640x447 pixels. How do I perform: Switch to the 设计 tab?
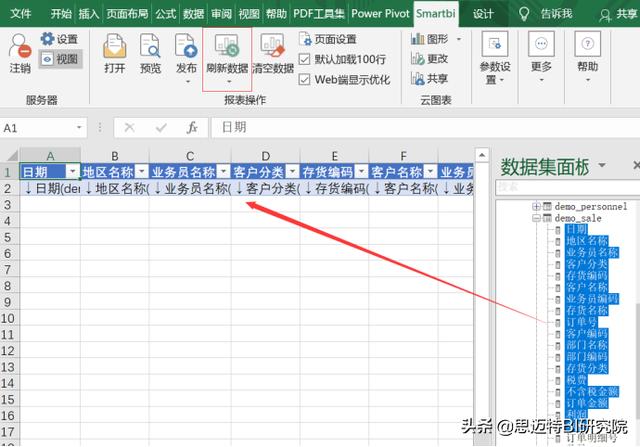(483, 13)
